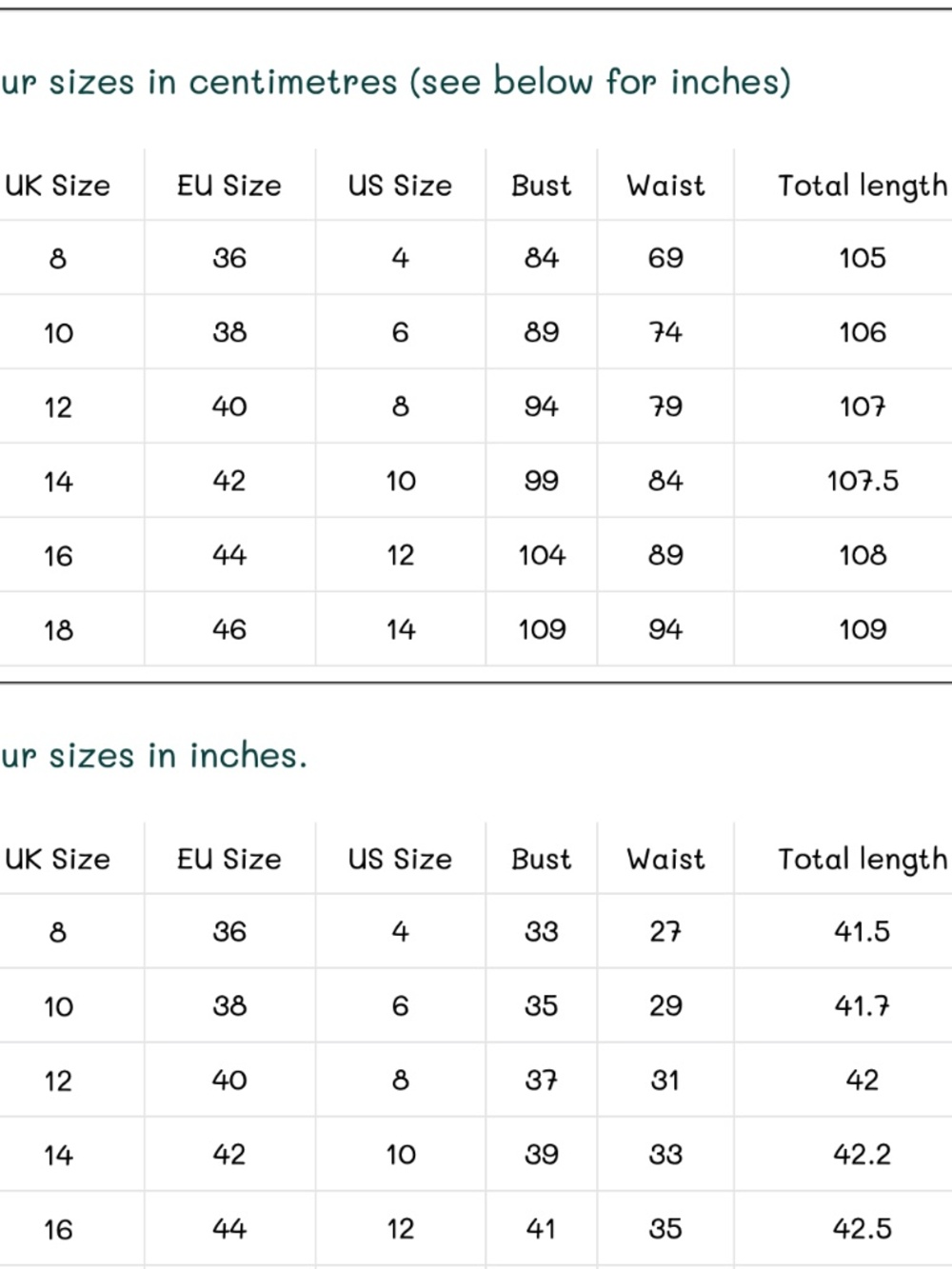Click the 42.2 total length cell
Screen dimensions: 952x1269
pyautogui.click(x=863, y=1154)
